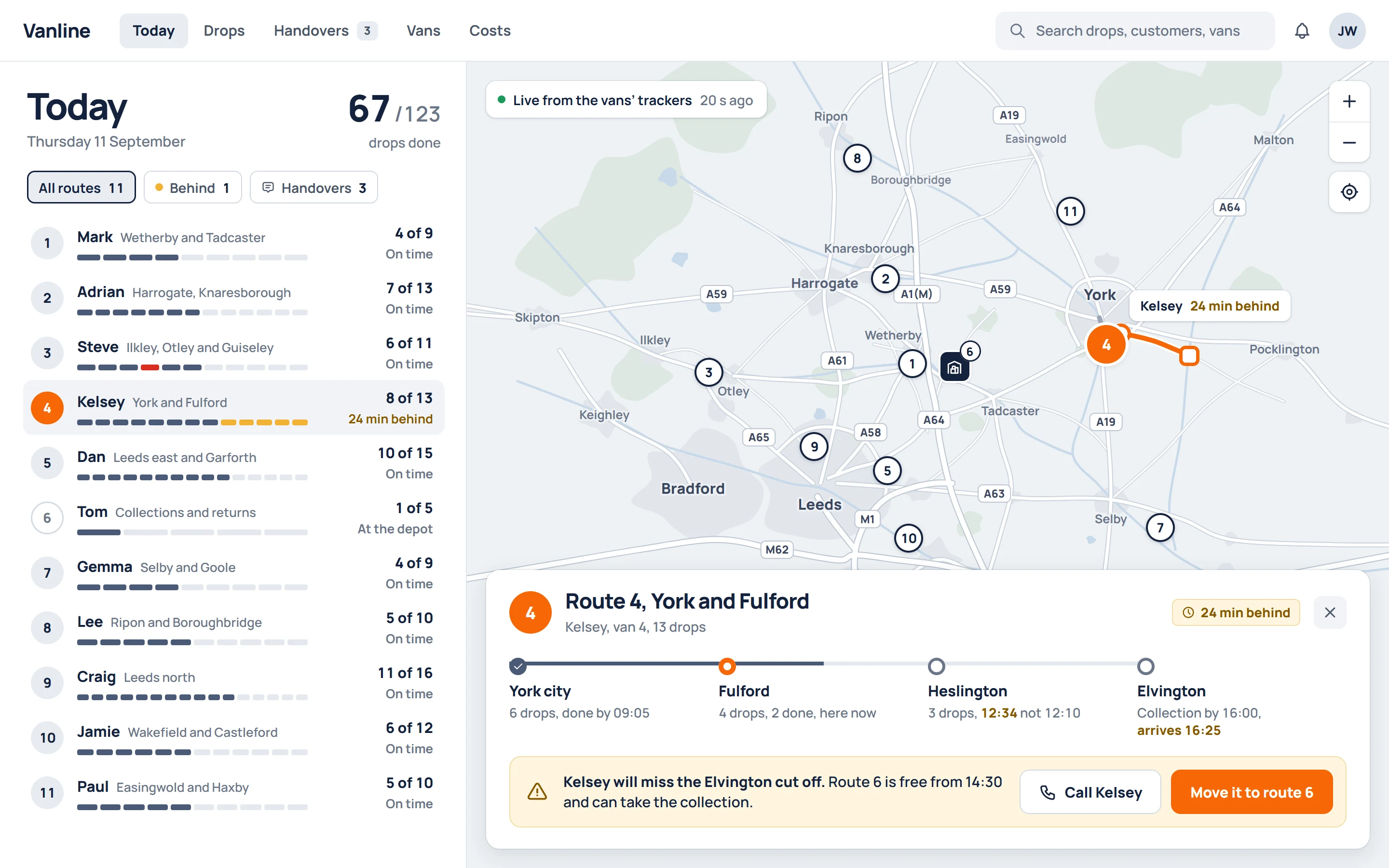
Task: Open Adrian's Harrogate, Knaresborough route
Action: pos(233,298)
